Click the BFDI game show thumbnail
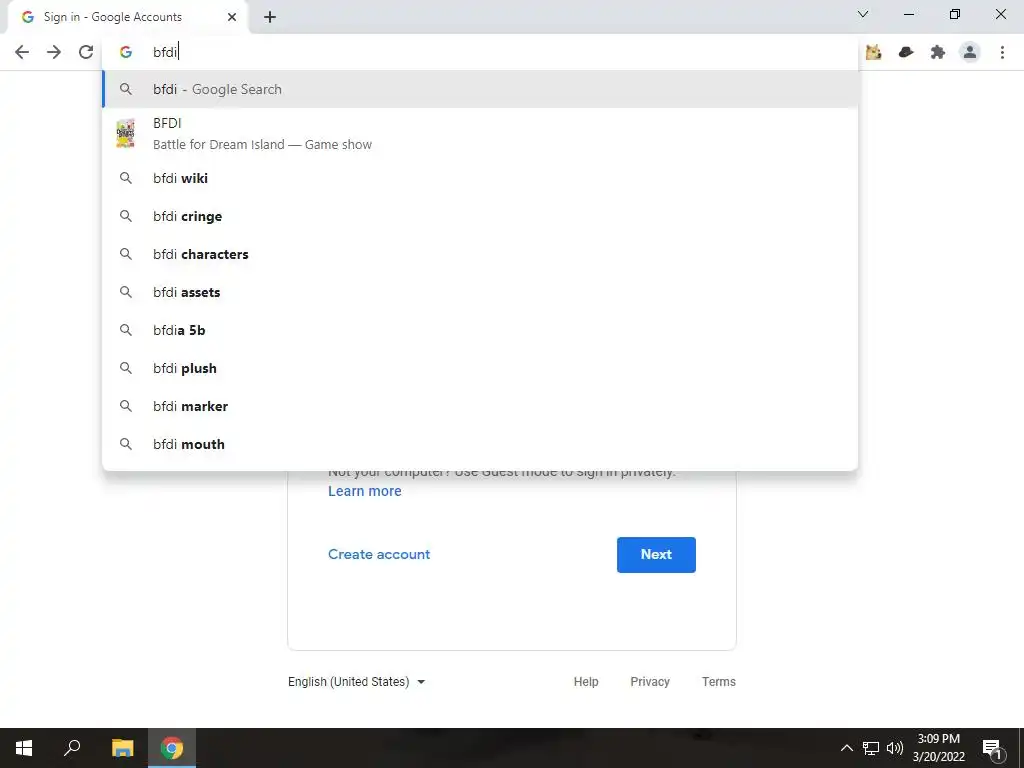The height and width of the screenshot is (768, 1024). coord(125,134)
